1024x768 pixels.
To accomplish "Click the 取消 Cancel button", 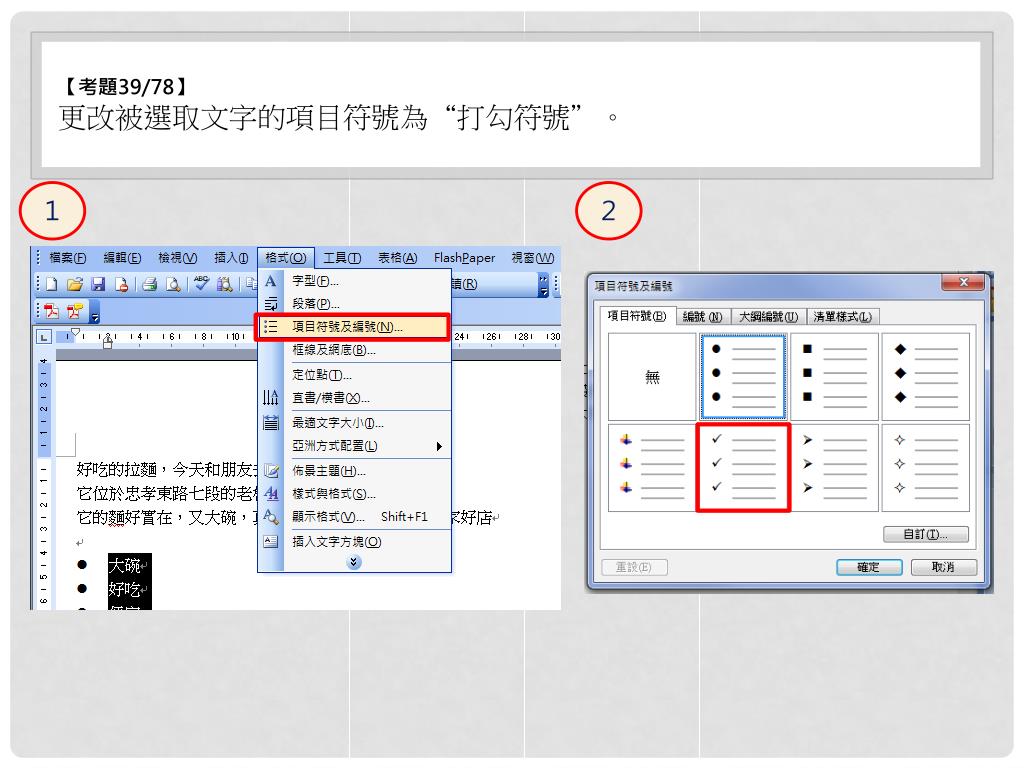I will [x=944, y=567].
